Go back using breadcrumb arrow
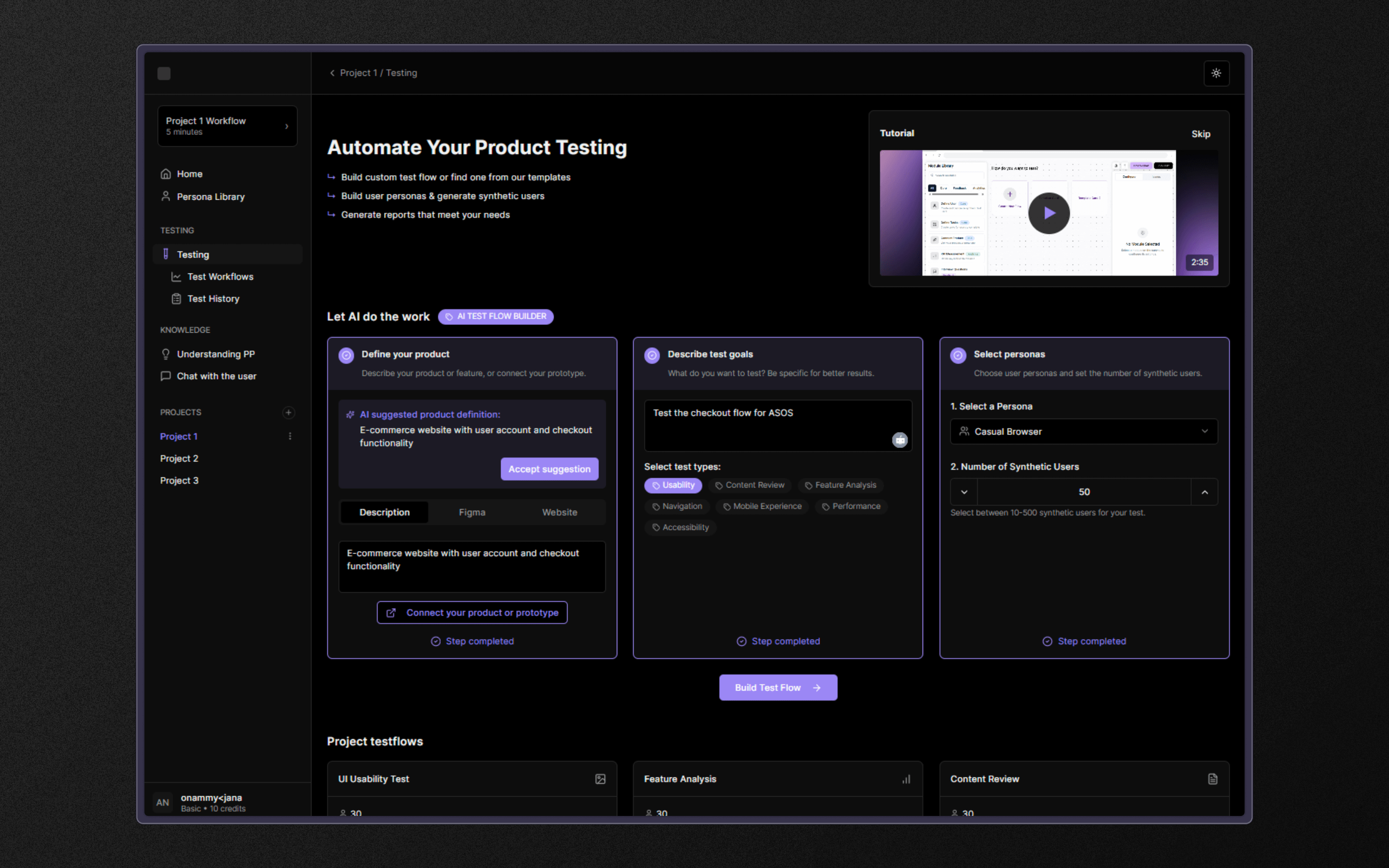The height and width of the screenshot is (868, 1389). point(332,73)
